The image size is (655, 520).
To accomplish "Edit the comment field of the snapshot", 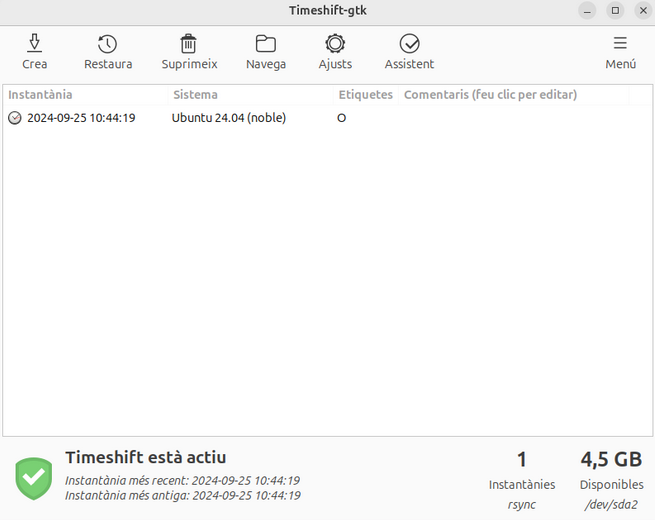I will (512, 118).
